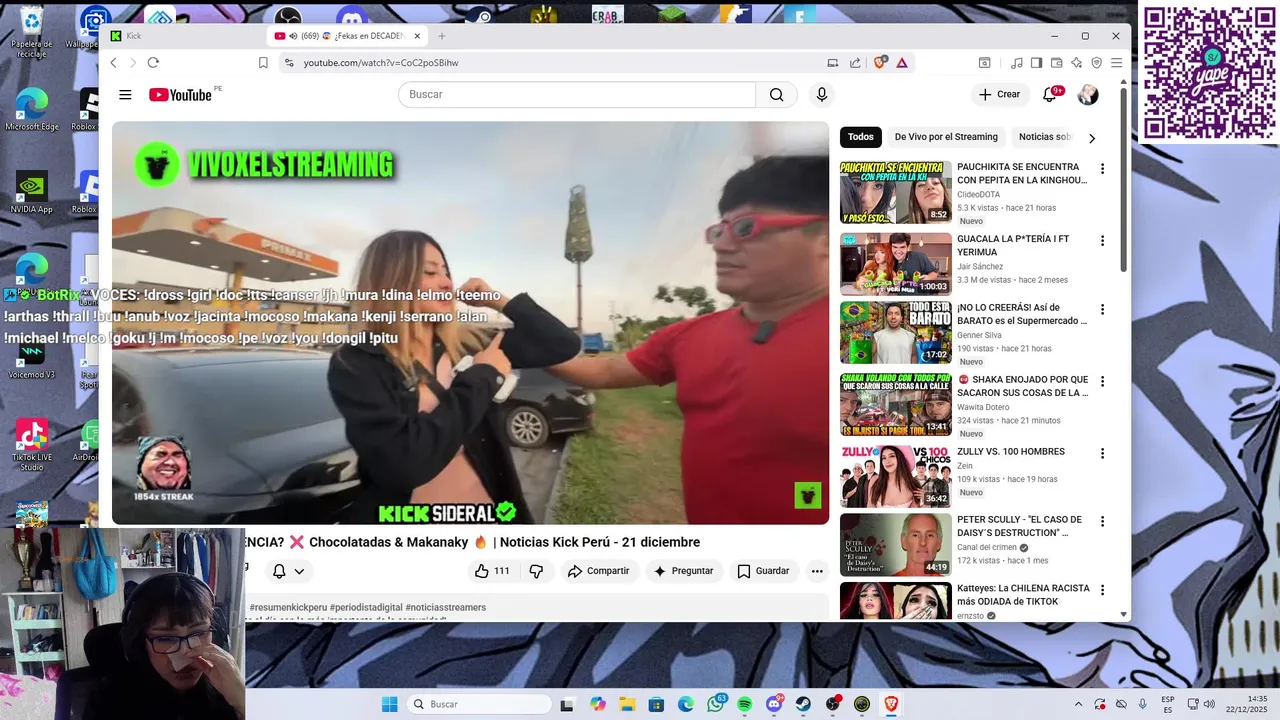The height and width of the screenshot is (720, 1280).
Task: Select the De Vivo por el Streaming chip
Action: 946,137
